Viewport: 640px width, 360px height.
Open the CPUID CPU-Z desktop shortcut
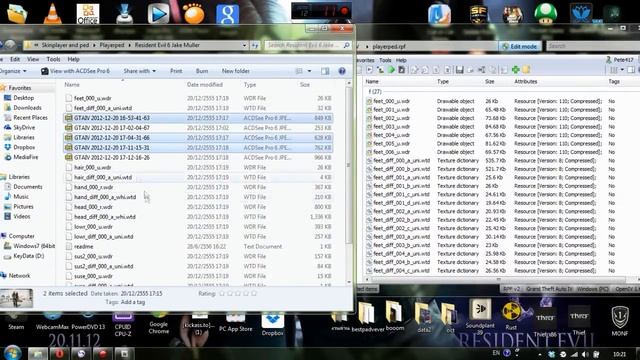tap(123, 325)
